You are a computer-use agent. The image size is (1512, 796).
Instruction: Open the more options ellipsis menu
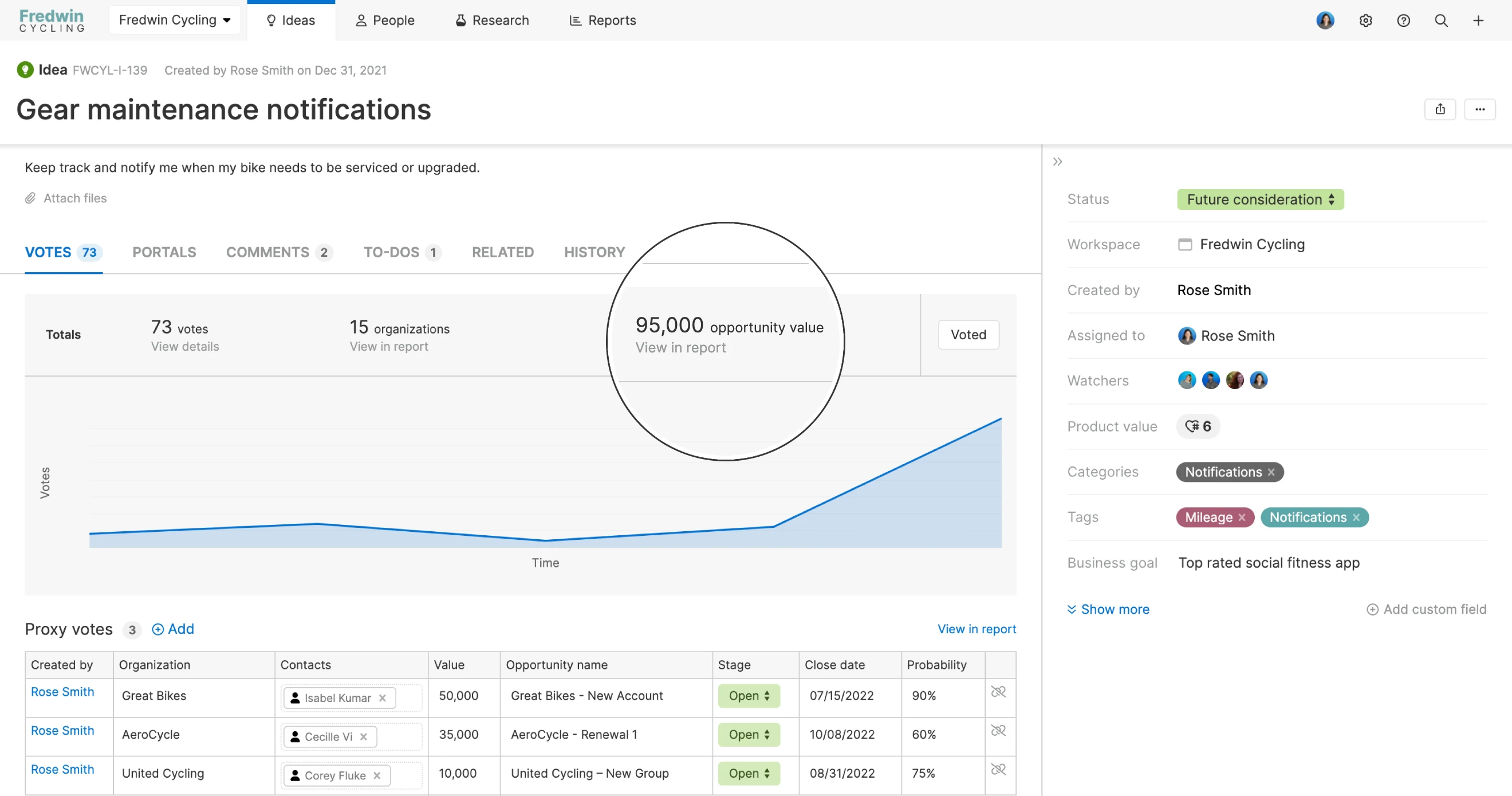1479,109
